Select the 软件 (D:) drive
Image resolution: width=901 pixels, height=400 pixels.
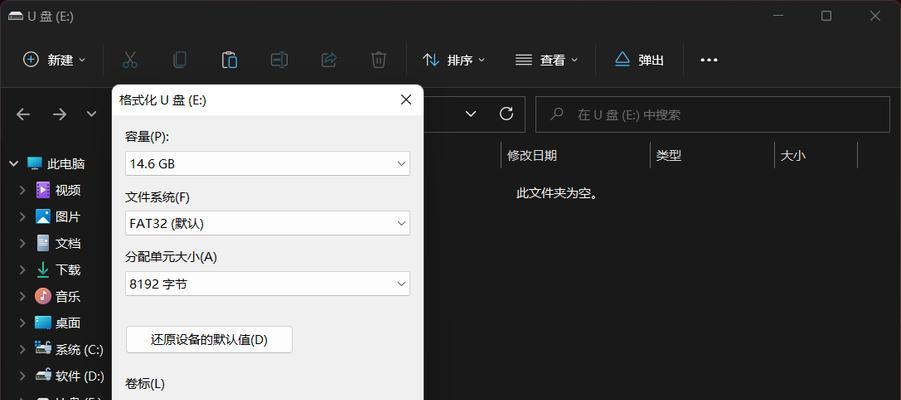coord(70,376)
